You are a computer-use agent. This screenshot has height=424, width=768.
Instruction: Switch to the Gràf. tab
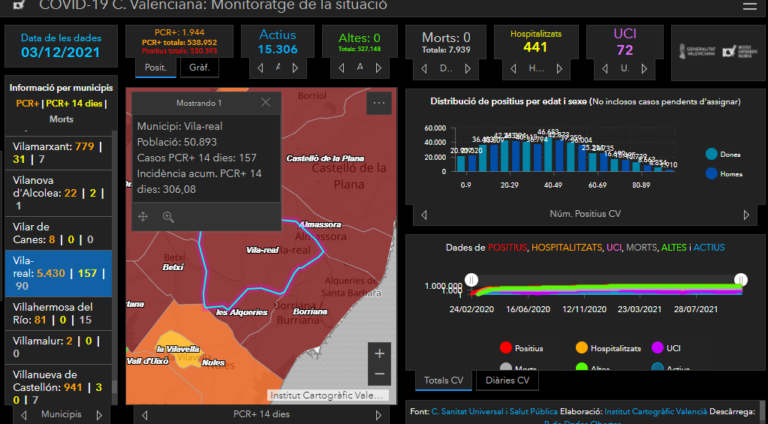click(x=194, y=68)
